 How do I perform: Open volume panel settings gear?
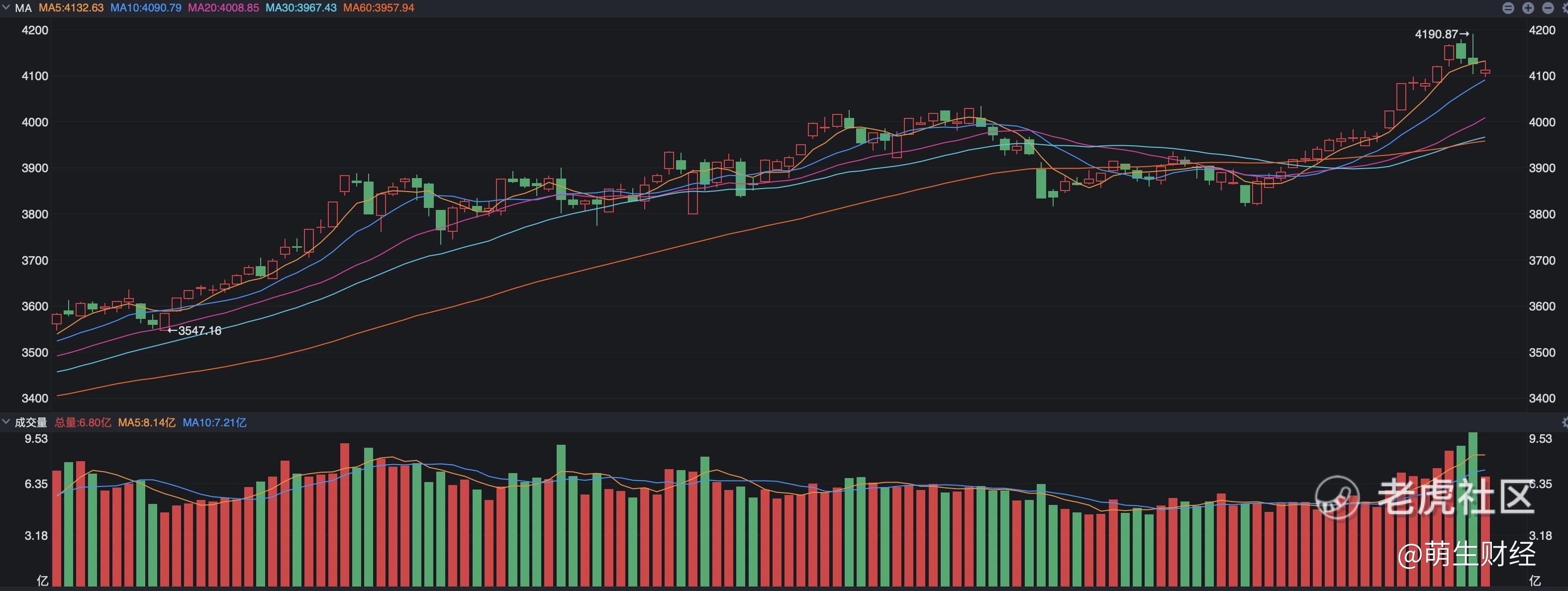pyautogui.click(x=1565, y=422)
